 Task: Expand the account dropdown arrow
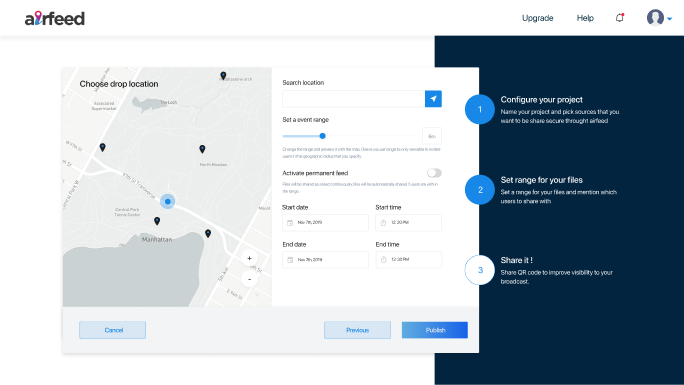670,19
